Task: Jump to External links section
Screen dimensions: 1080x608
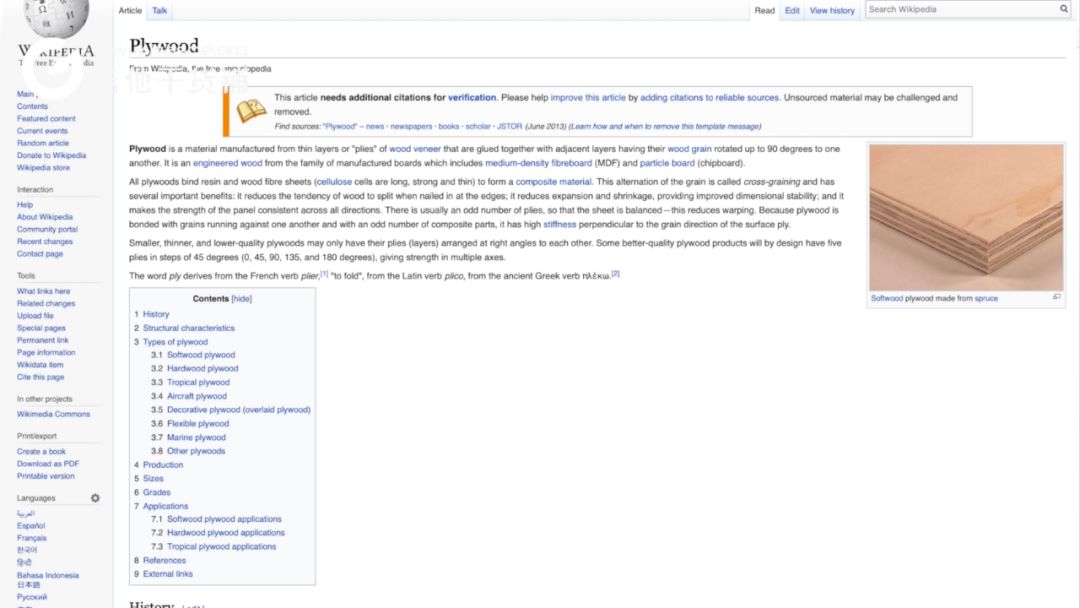Action: tap(168, 574)
